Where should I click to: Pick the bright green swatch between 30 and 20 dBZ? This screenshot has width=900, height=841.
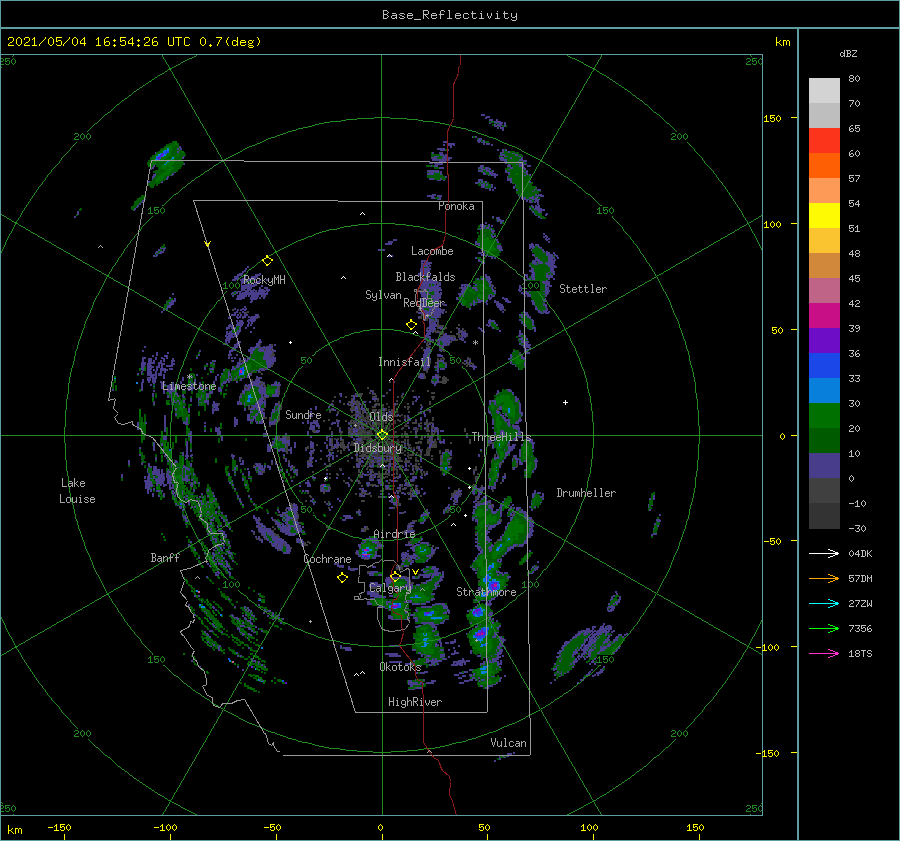824,416
